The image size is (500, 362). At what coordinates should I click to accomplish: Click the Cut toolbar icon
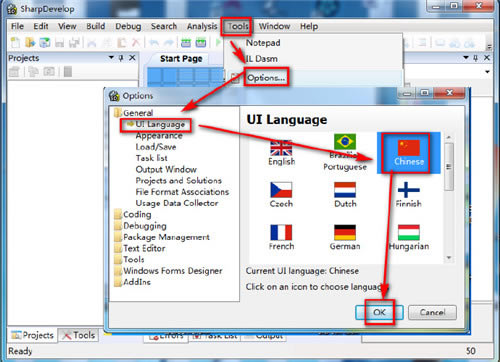(92, 43)
